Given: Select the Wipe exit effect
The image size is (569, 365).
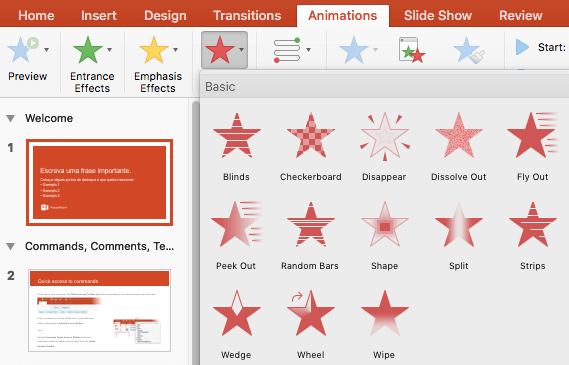Looking at the screenshot, I should (x=384, y=324).
